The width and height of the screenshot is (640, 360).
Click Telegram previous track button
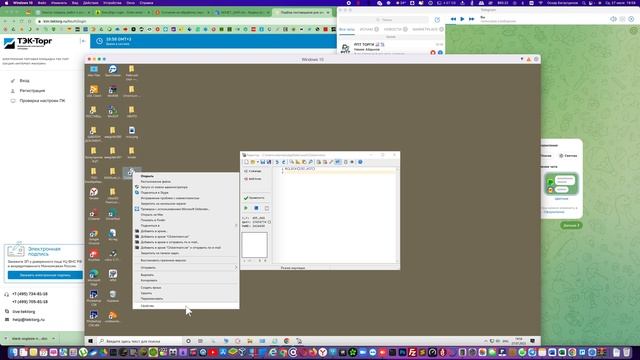point(453,19)
